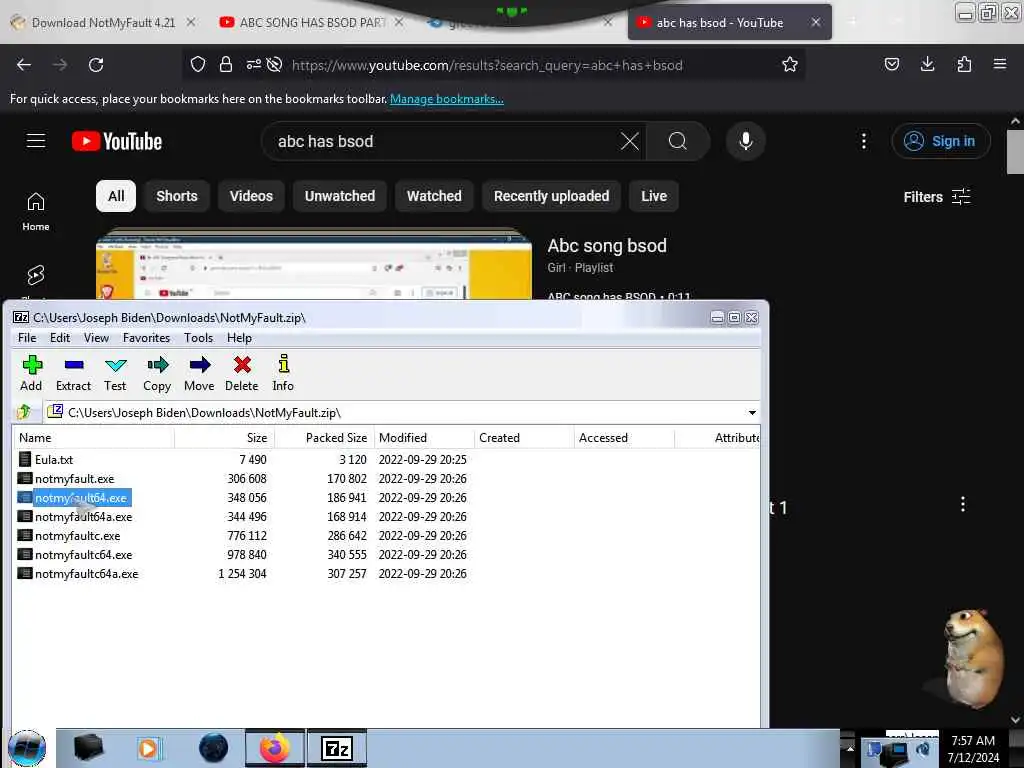Select the Recently uploaded filter chip
The width and height of the screenshot is (1024, 768).
pos(551,196)
